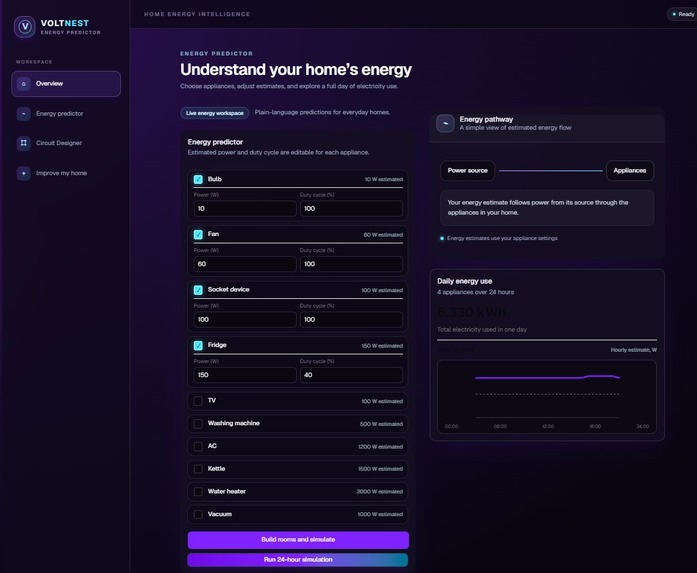Click the Live energy workspace badge
This screenshot has height=573, width=697.
(215, 113)
